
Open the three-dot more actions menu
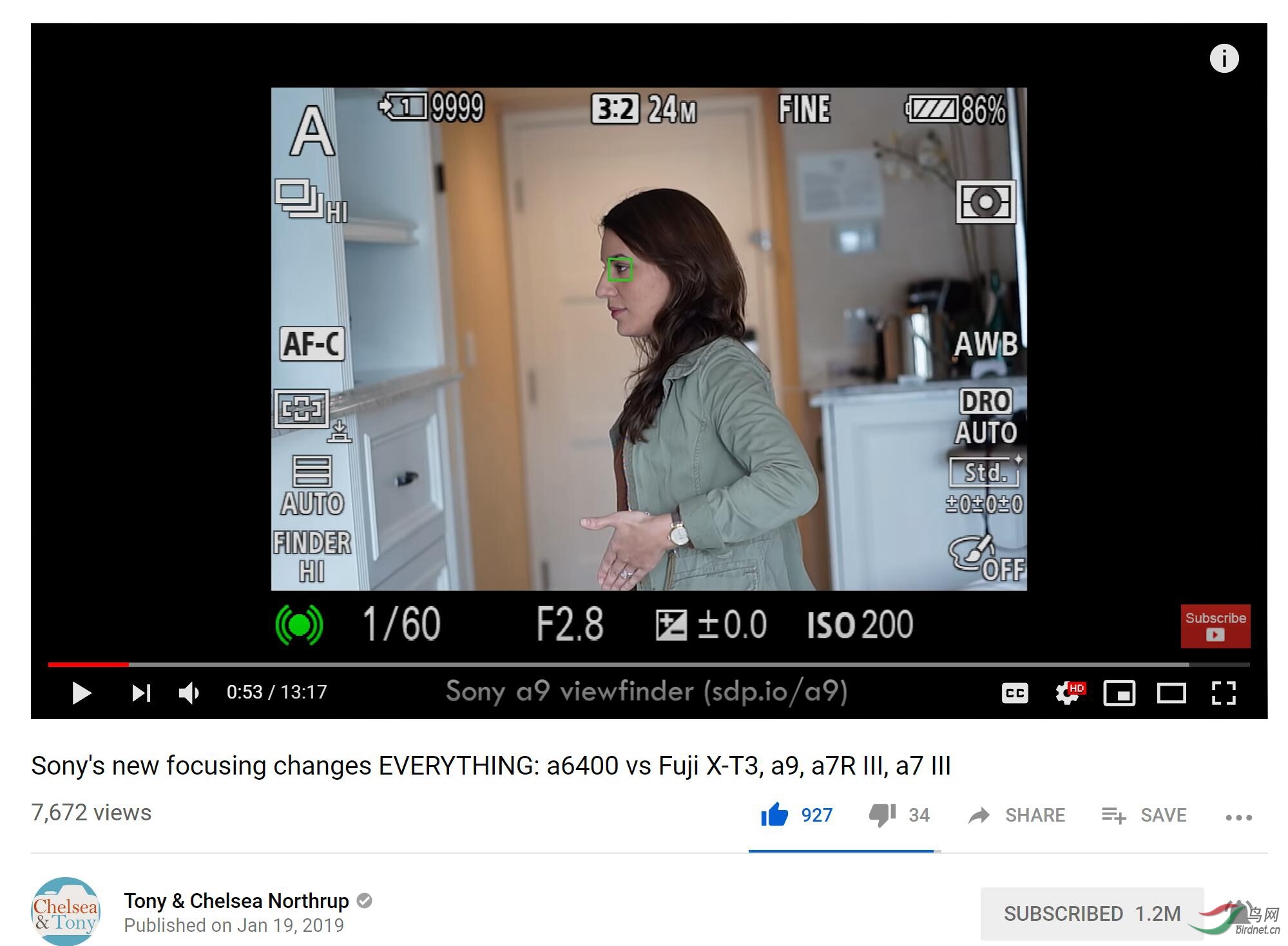click(1238, 817)
